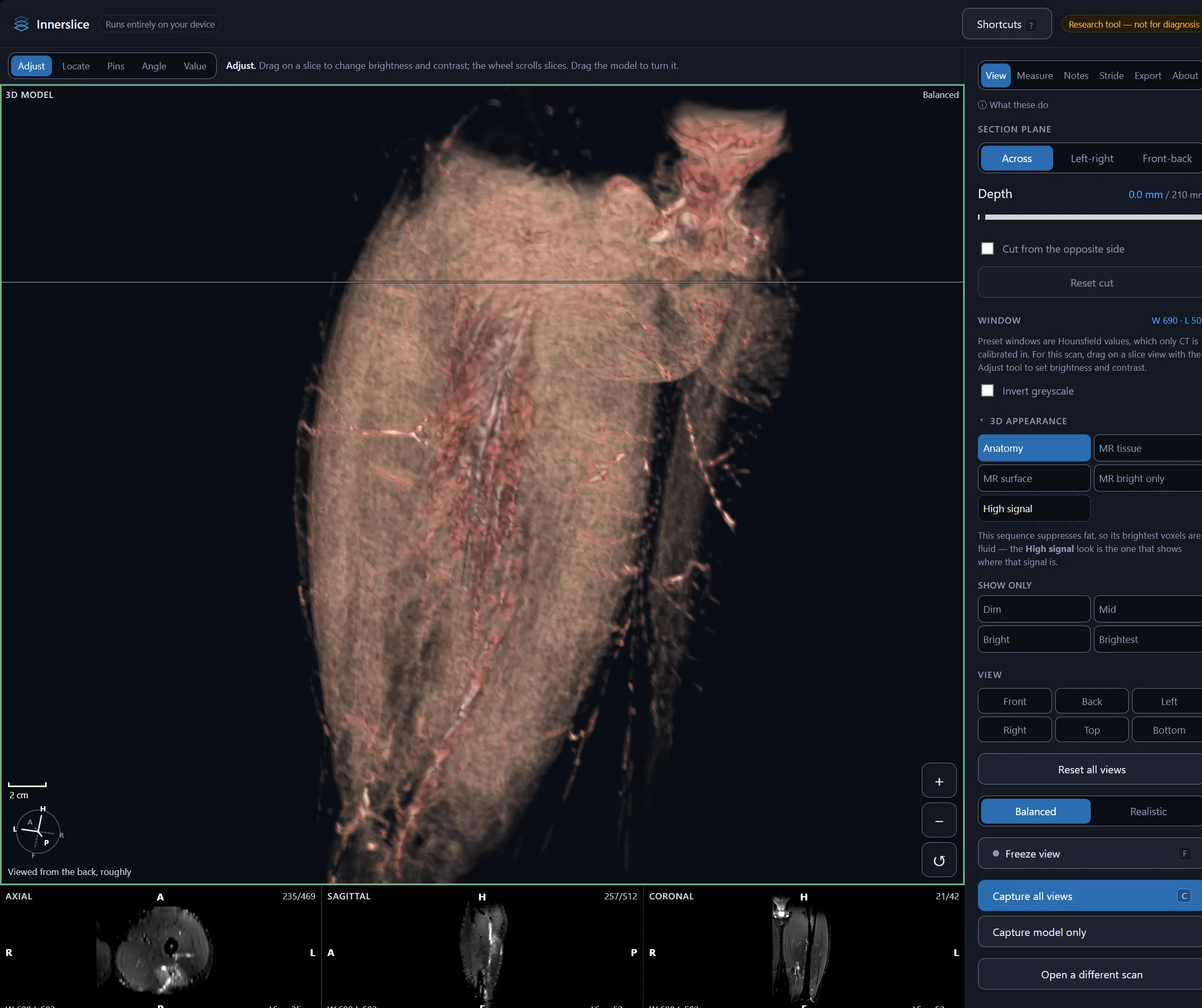Click the coronal slice thumbnail view
The height and width of the screenshot is (1008, 1202).
click(x=804, y=947)
